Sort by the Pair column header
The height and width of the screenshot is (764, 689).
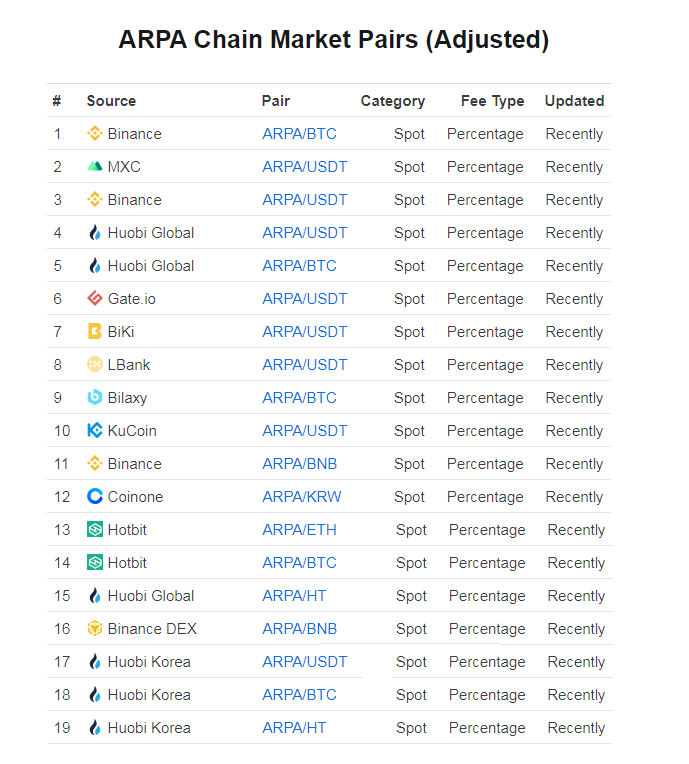coord(275,101)
